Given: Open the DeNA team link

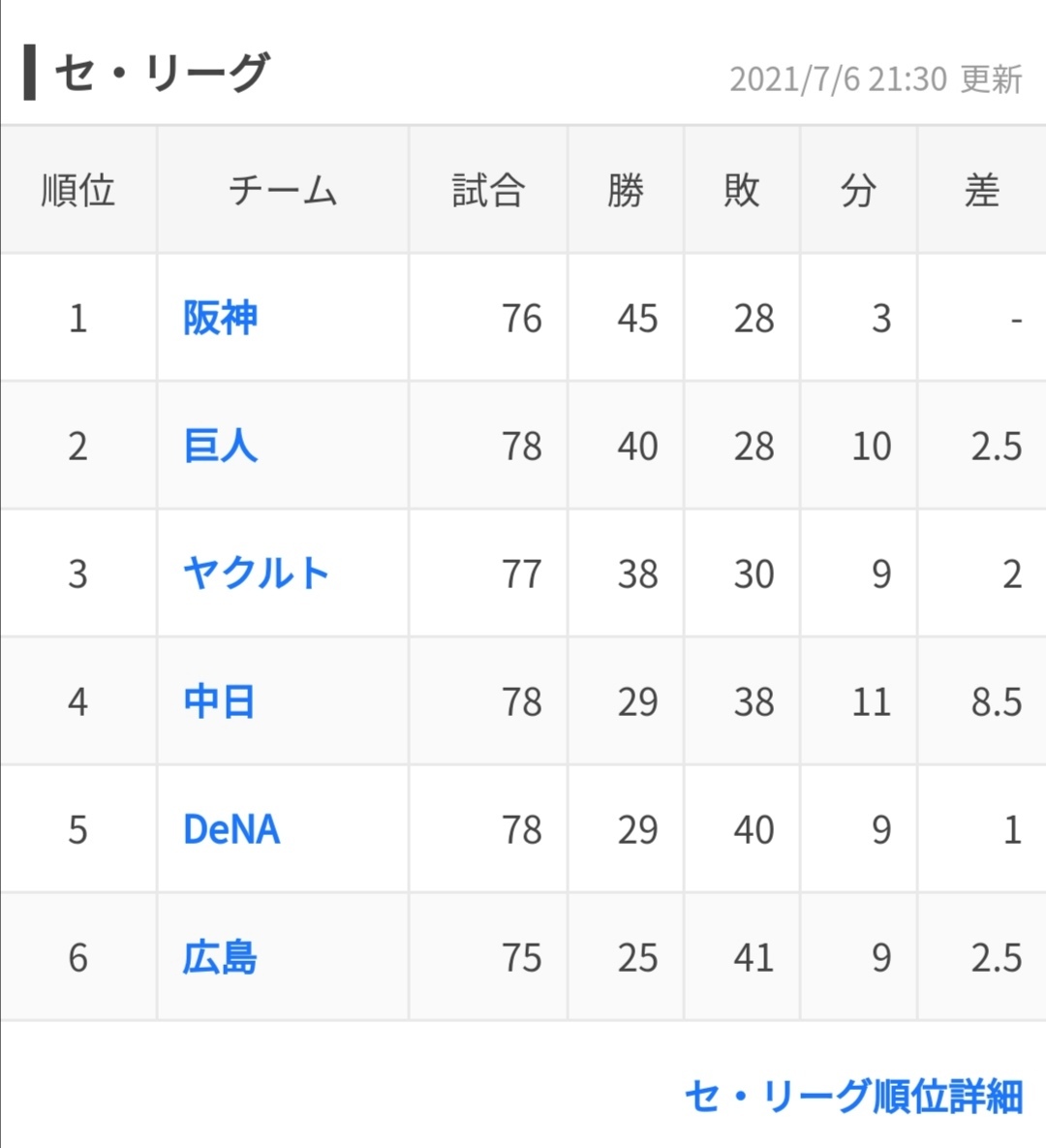Looking at the screenshot, I should coord(231,829).
